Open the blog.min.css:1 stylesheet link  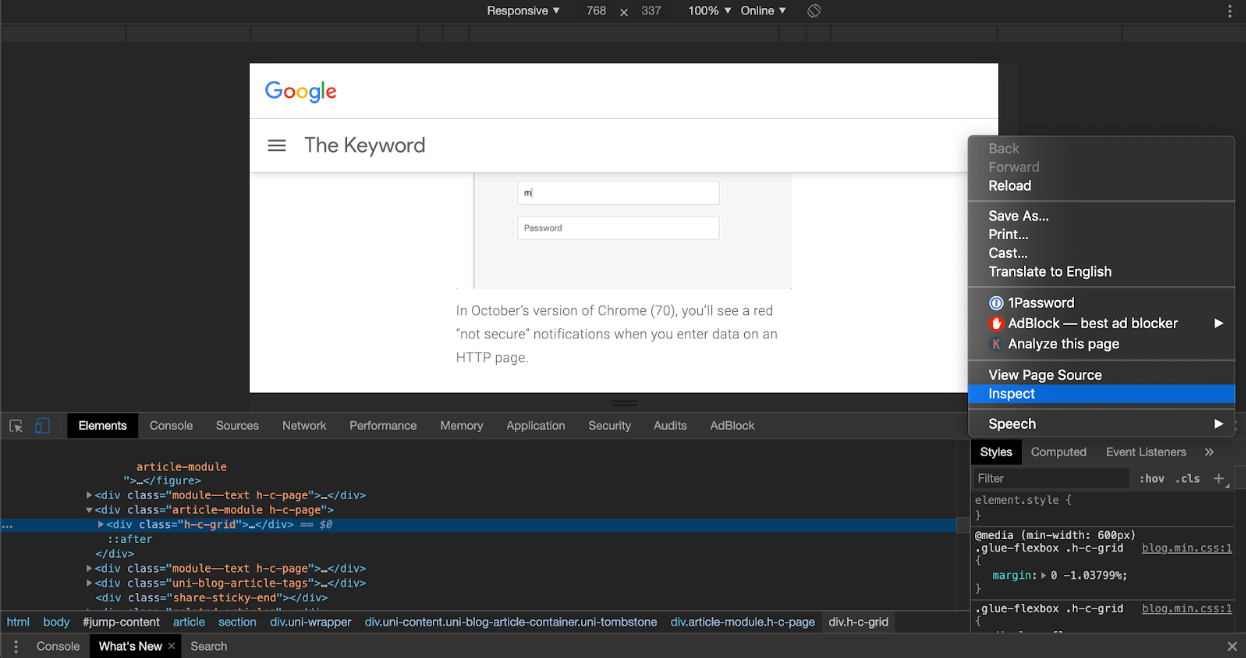1186,548
